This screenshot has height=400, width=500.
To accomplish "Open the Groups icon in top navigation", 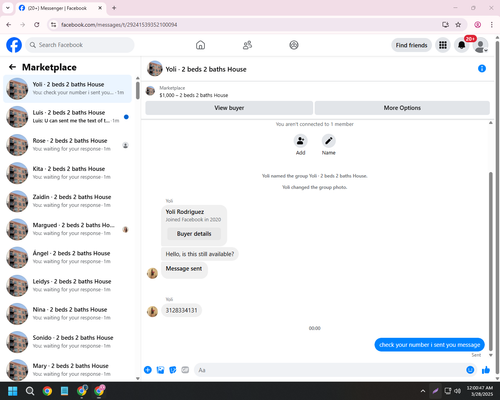I will (294, 45).
